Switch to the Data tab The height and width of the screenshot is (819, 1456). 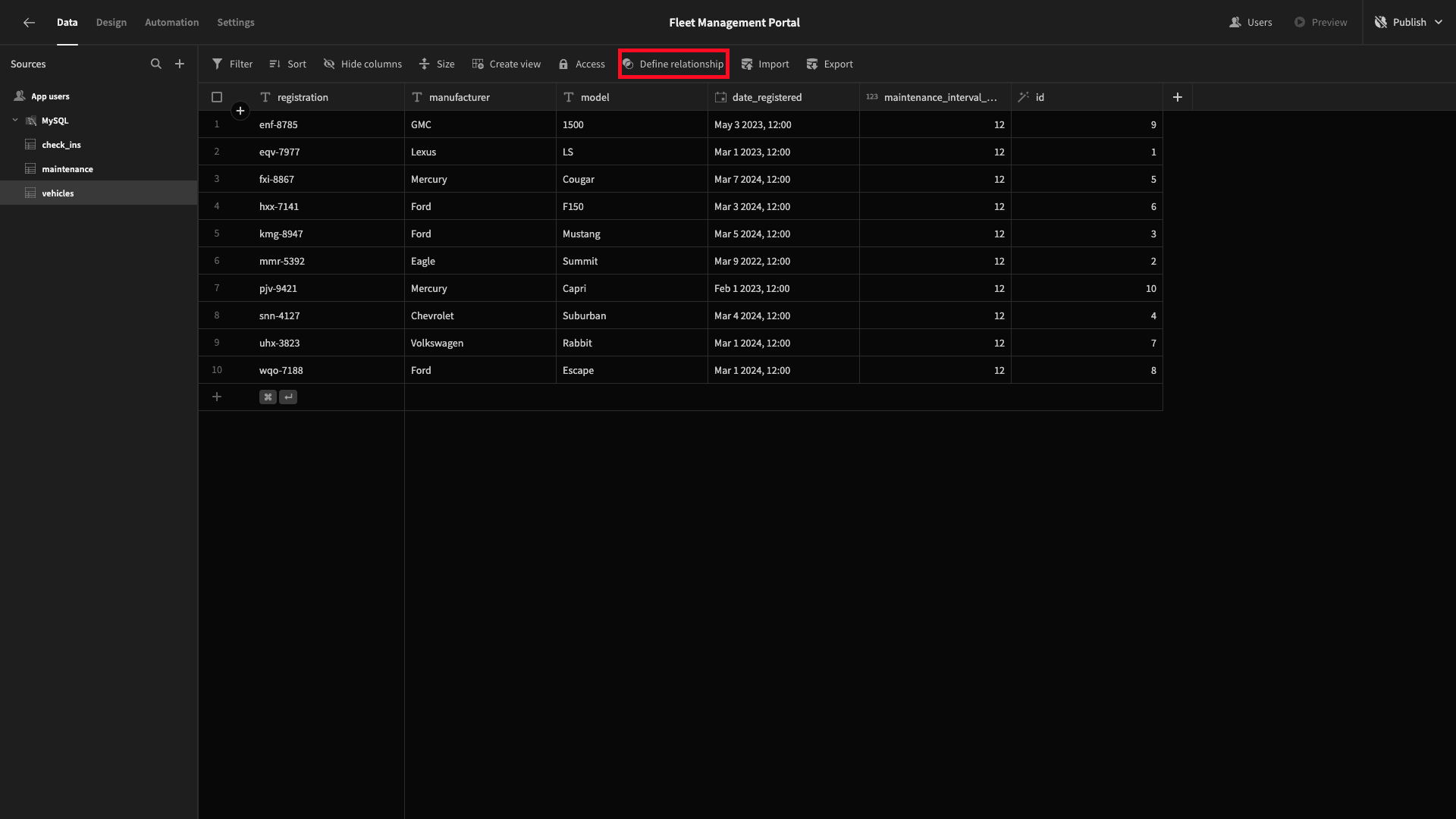tap(67, 23)
